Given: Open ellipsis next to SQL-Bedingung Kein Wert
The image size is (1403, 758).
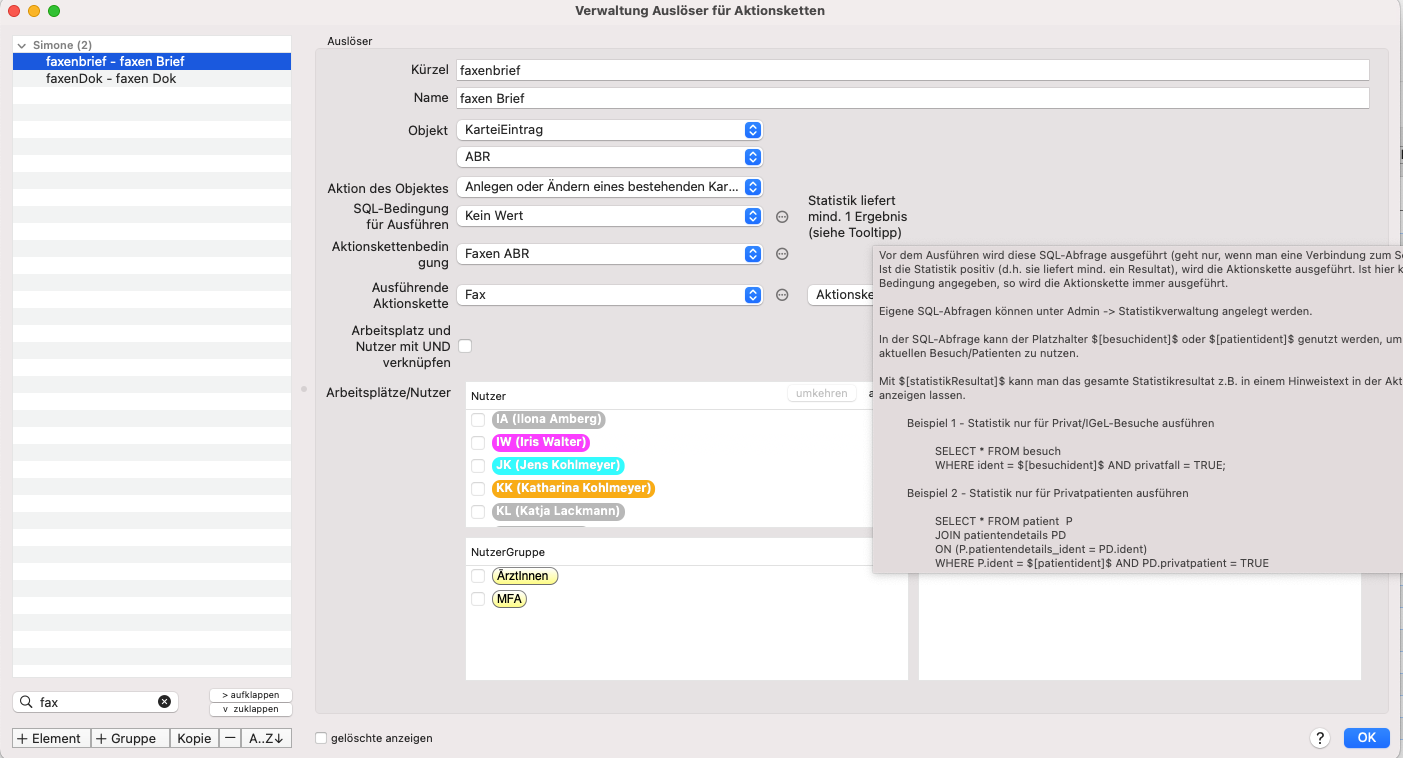Looking at the screenshot, I should point(783,216).
